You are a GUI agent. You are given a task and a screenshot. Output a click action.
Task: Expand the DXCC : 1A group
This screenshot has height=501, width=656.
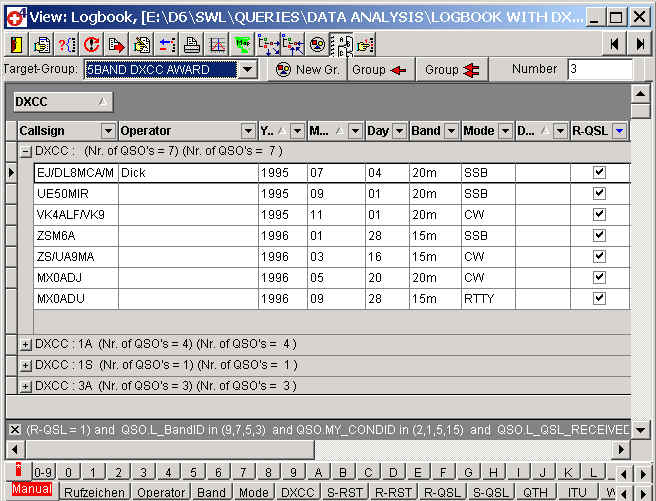[x=26, y=344]
